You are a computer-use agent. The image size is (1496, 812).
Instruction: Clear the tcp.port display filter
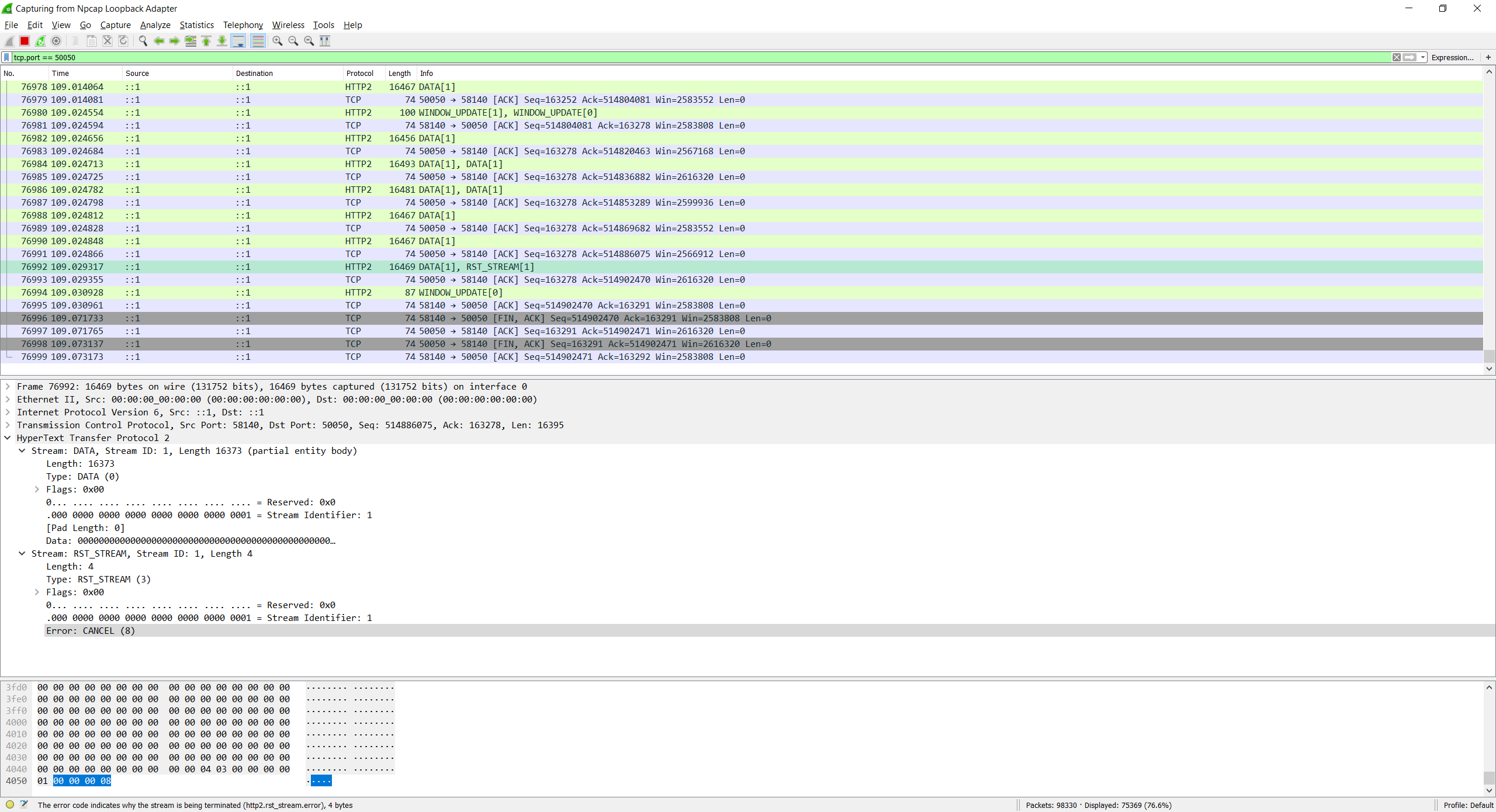tap(1397, 57)
